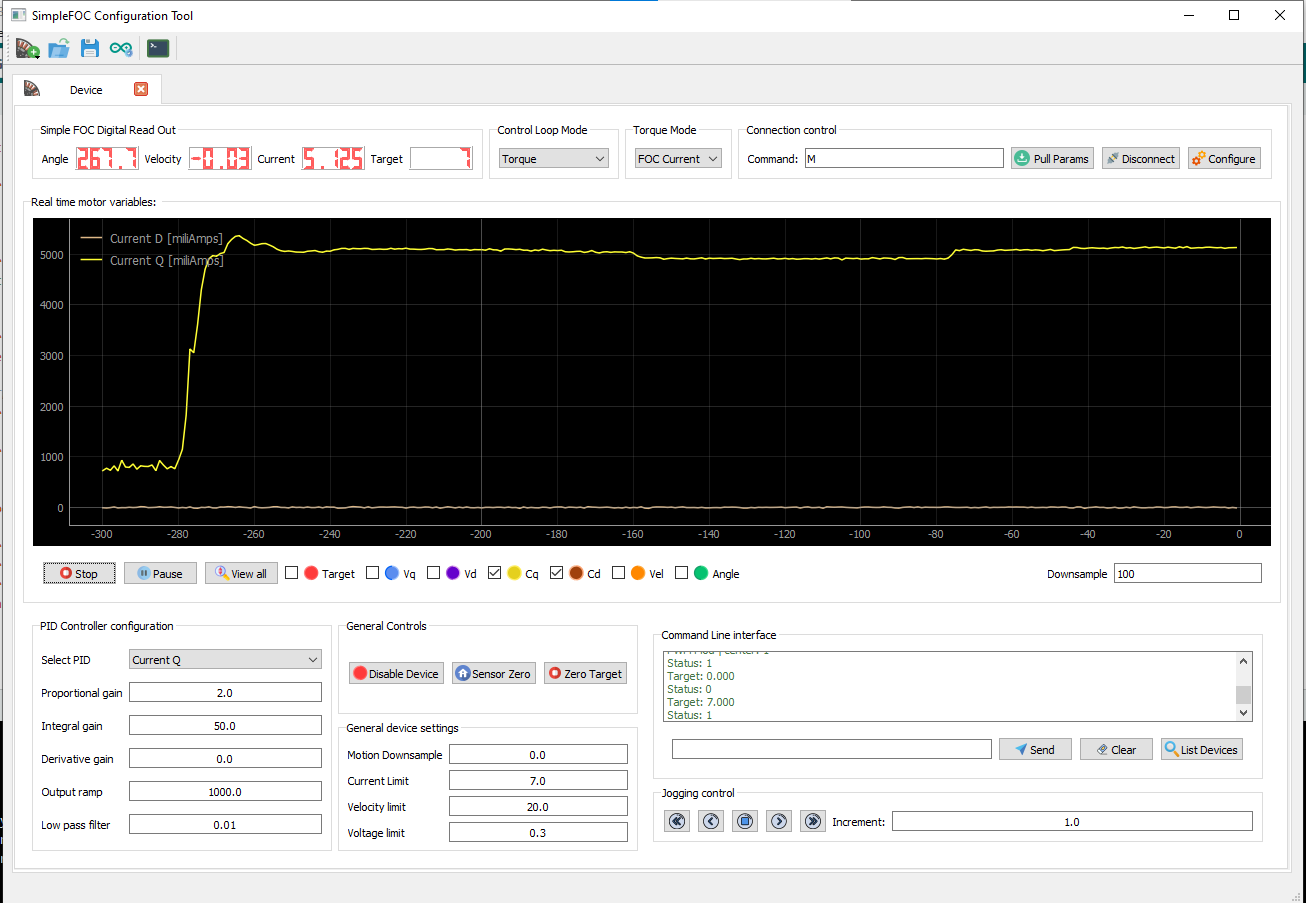Click the Derivative gain field

click(225, 759)
